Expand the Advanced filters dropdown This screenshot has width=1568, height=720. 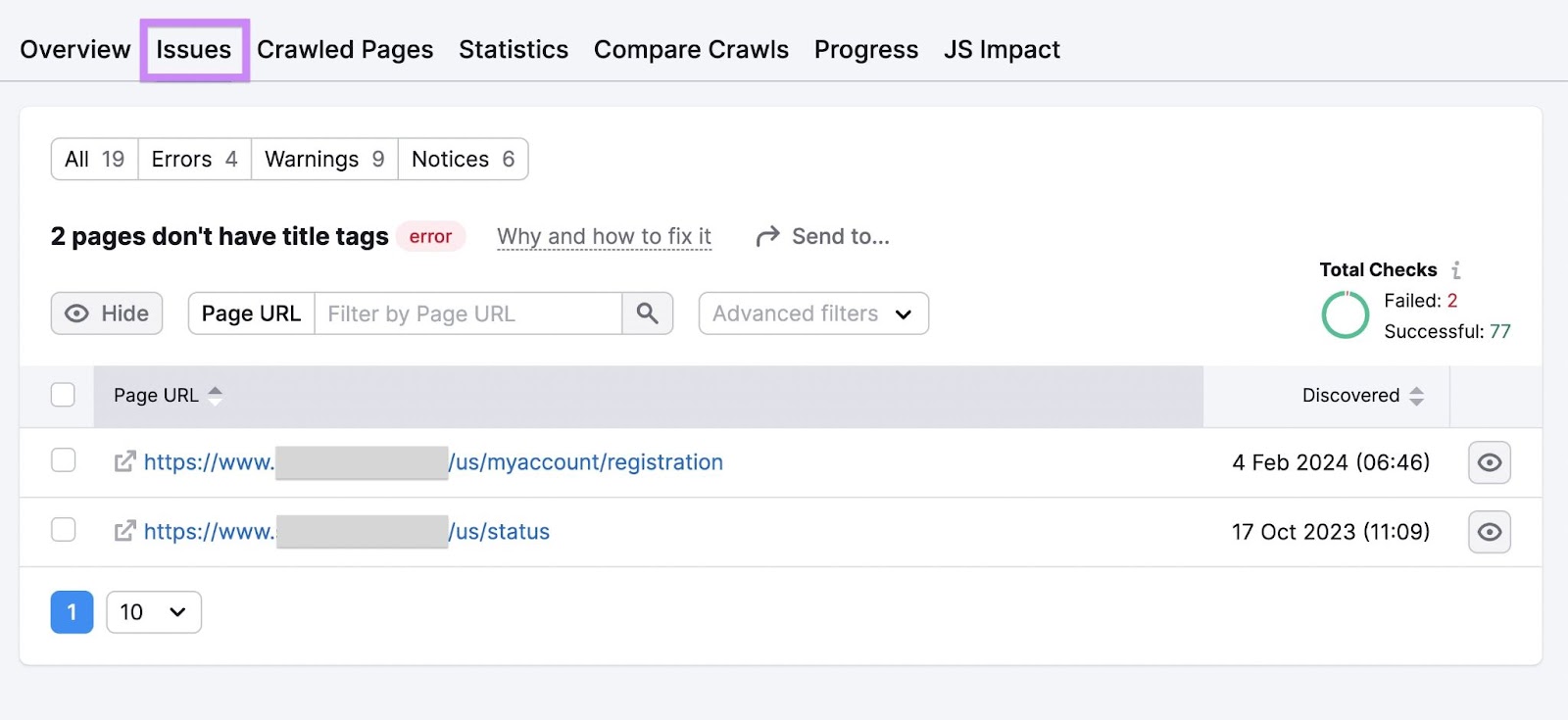coord(812,313)
